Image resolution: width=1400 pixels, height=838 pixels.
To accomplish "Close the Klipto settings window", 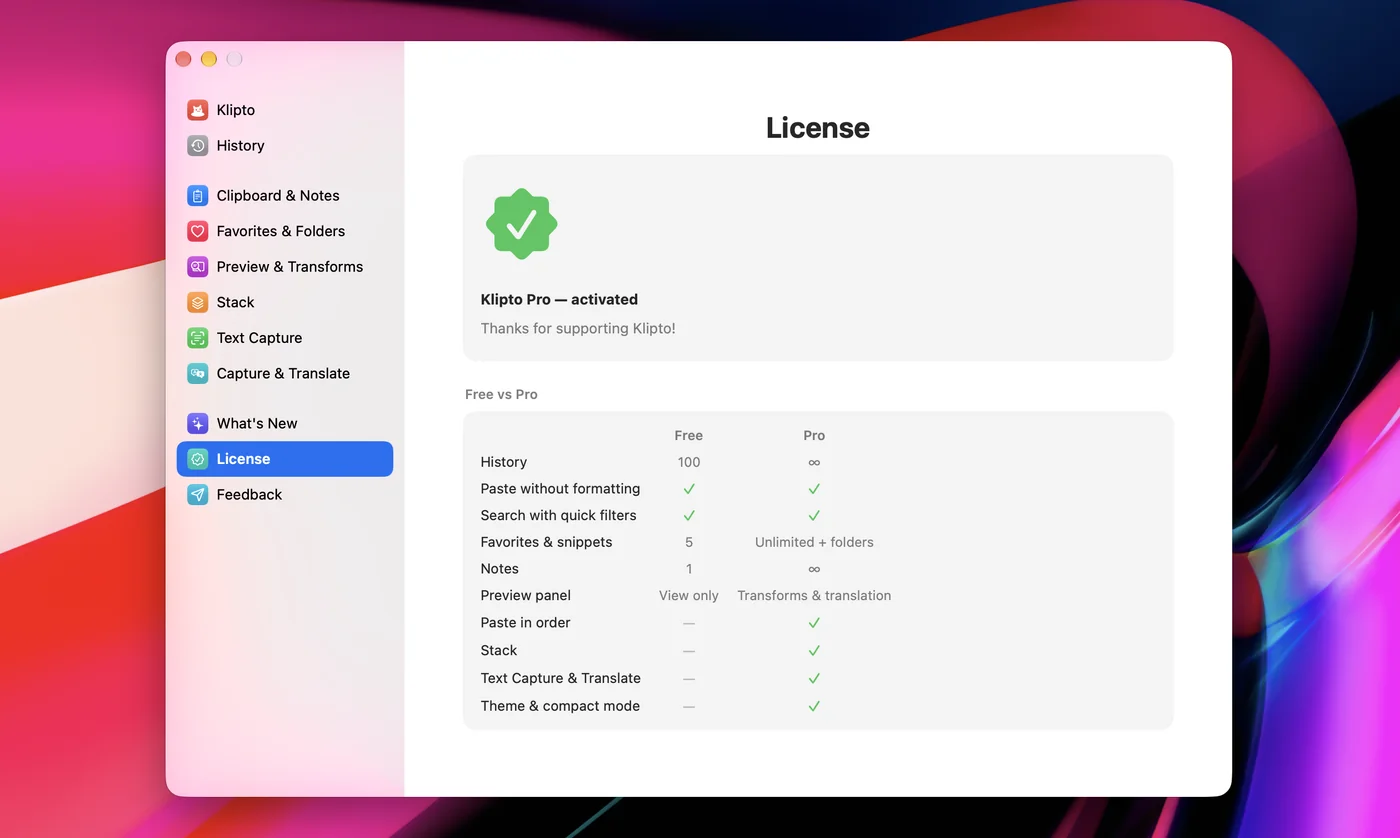I will coord(183,59).
